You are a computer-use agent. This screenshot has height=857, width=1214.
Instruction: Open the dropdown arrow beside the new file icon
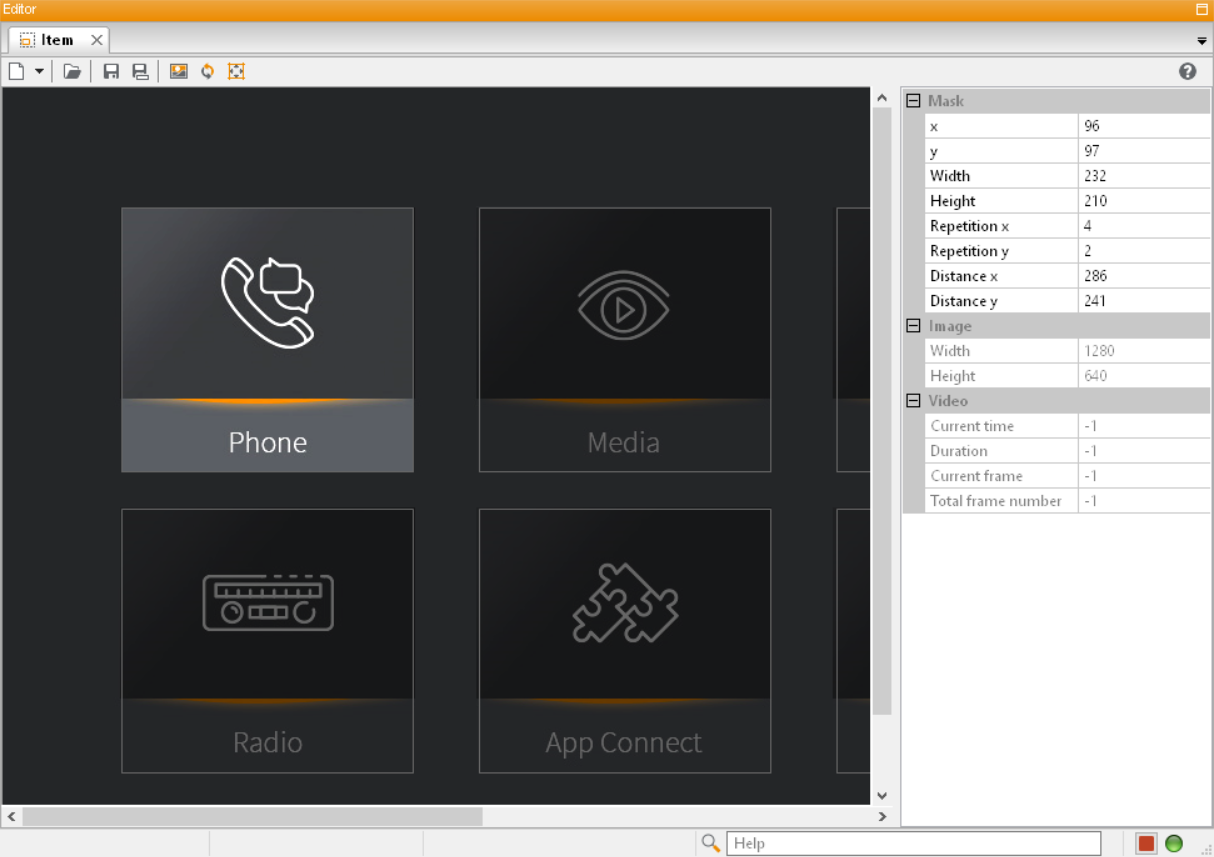(39, 71)
